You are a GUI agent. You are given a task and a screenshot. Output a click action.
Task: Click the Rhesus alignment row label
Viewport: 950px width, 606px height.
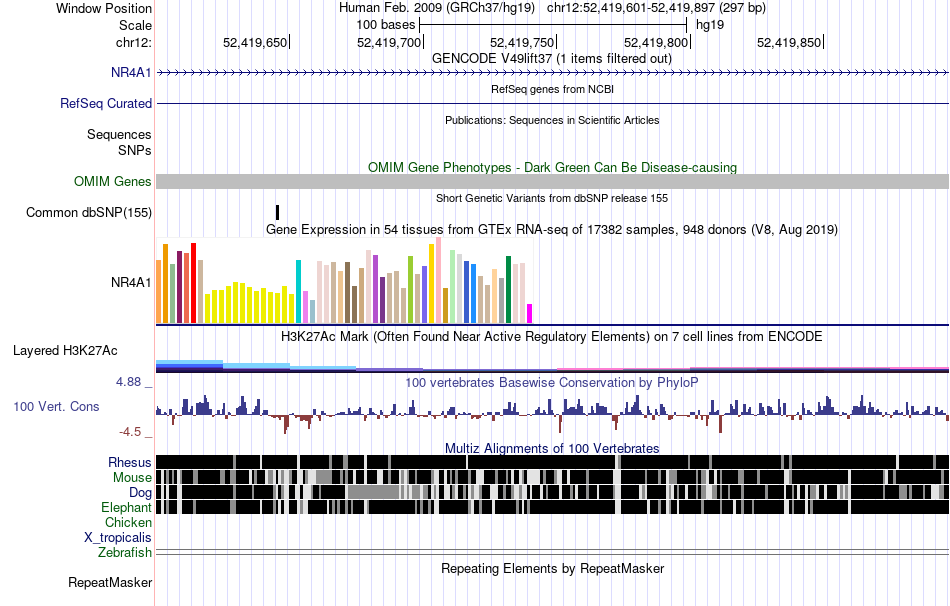coord(130,462)
